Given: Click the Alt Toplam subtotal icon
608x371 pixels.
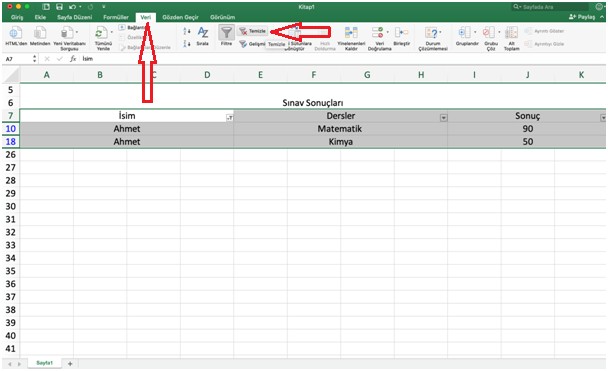Looking at the screenshot, I should (x=511, y=33).
